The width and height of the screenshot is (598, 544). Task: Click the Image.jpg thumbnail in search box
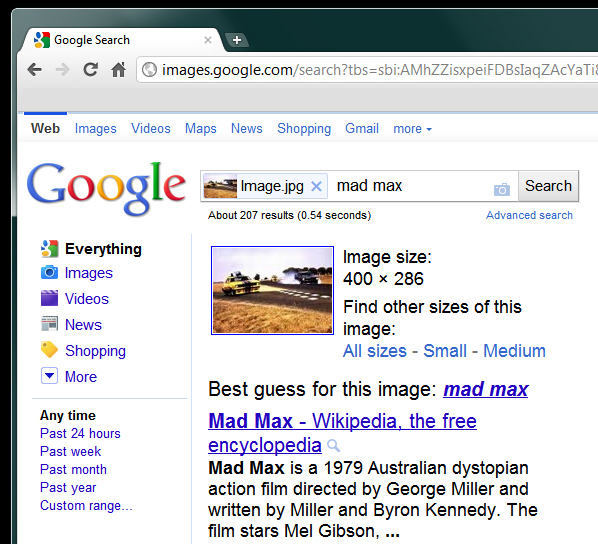[220, 186]
